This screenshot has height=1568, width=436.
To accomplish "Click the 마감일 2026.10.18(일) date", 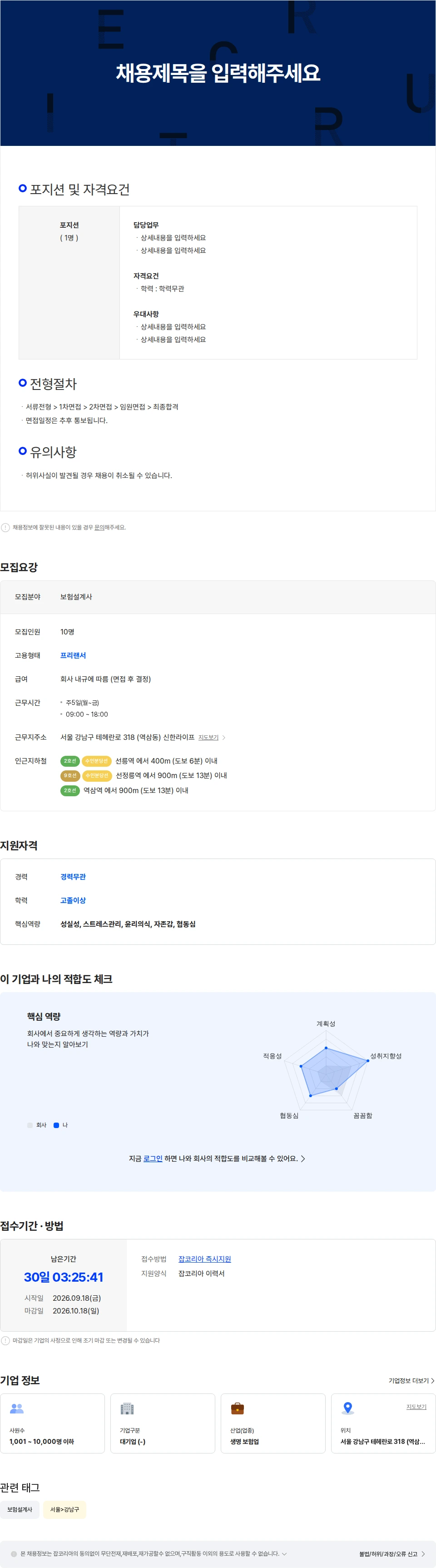I will pos(75,1310).
